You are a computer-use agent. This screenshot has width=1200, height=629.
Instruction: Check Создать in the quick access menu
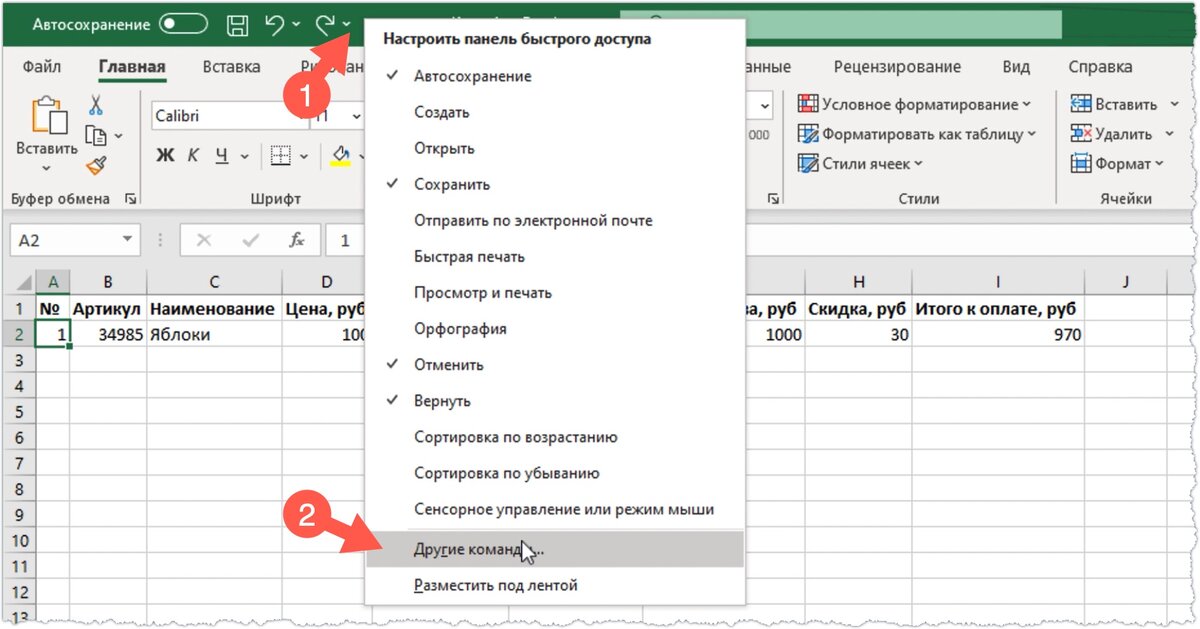click(555, 113)
